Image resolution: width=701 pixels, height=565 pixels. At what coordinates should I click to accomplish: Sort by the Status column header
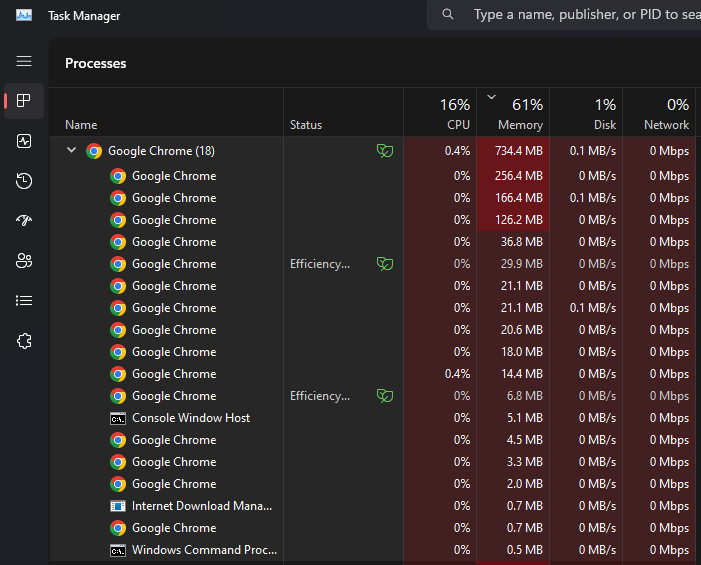click(x=343, y=112)
